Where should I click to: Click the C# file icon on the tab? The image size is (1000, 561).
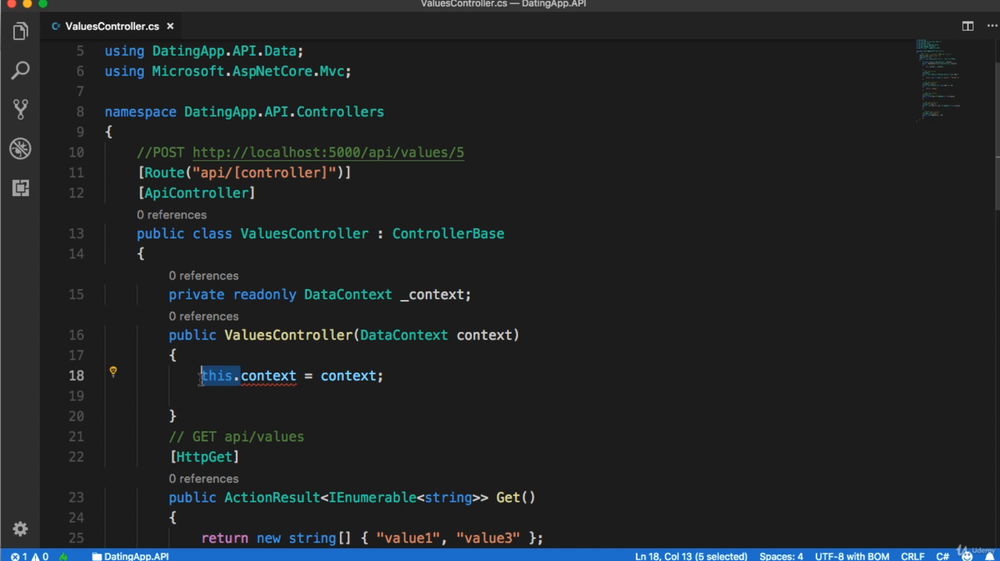point(56,26)
